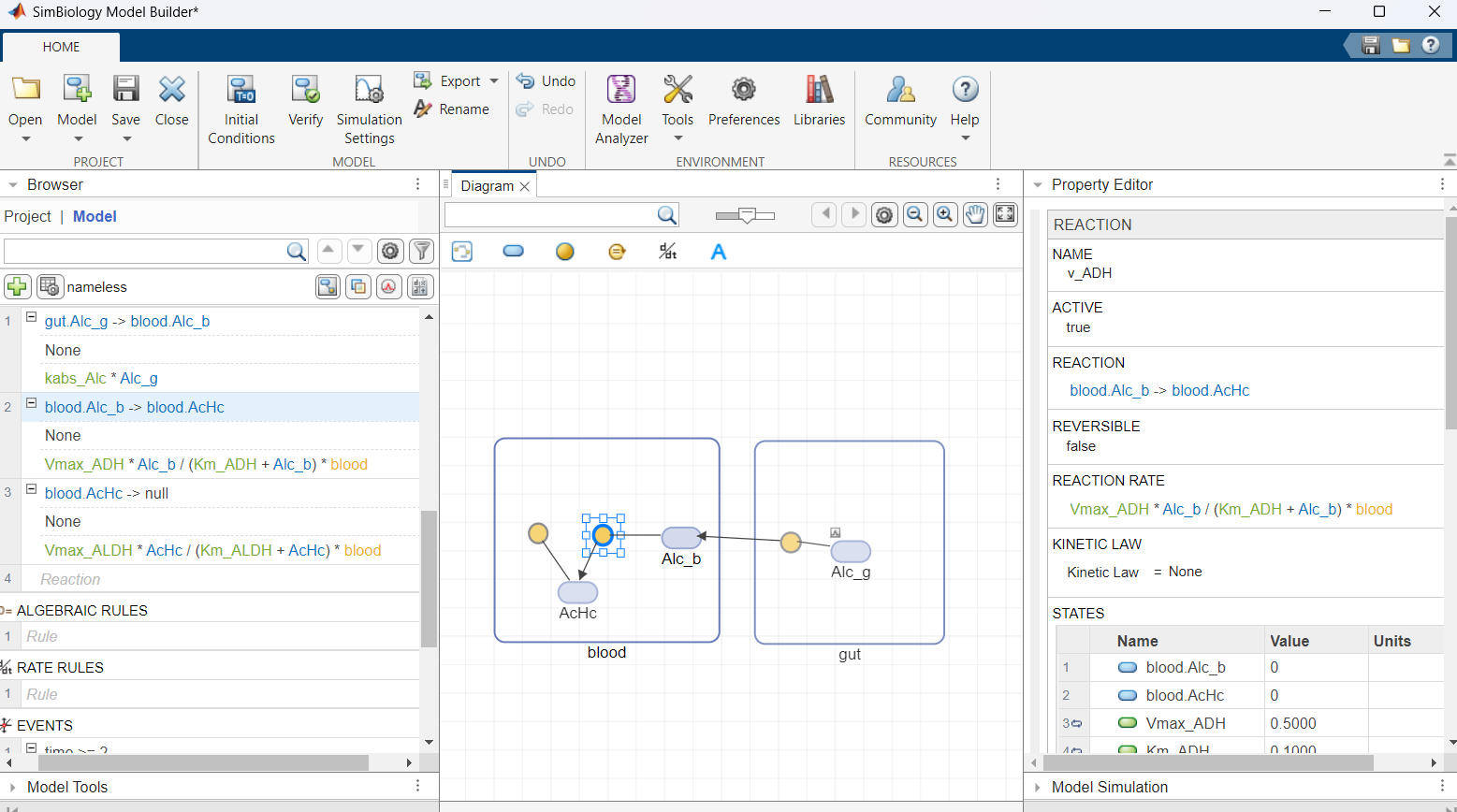
Task: Open the table settings icon beside nameless
Action: [x=50, y=286]
